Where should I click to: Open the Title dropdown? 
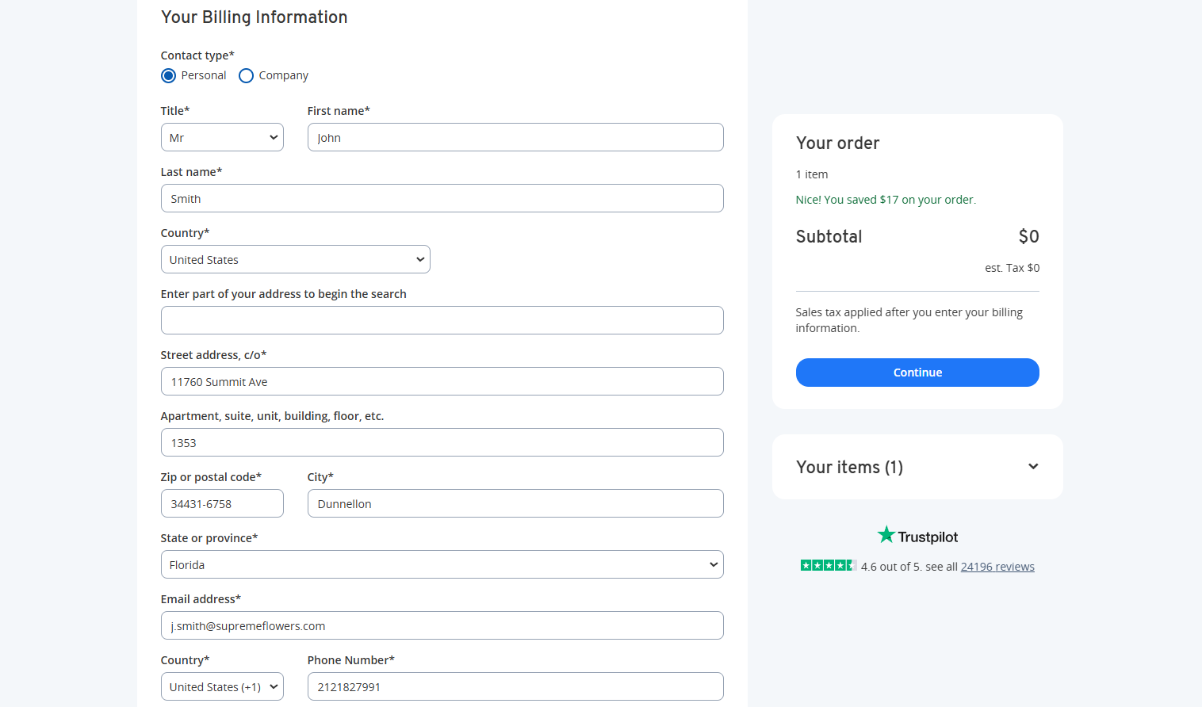222,138
